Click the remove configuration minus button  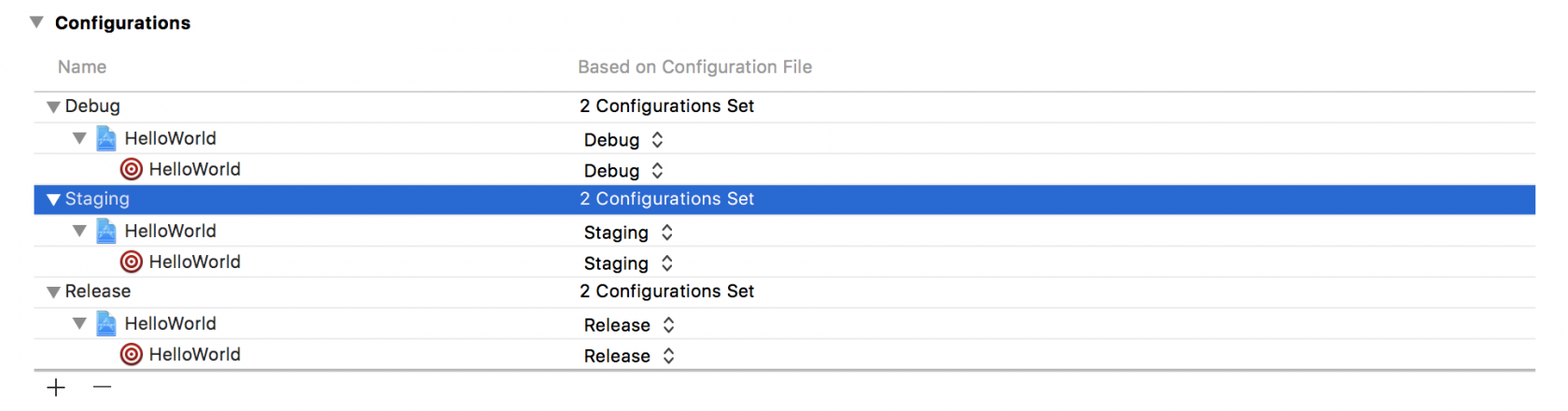coord(103,387)
